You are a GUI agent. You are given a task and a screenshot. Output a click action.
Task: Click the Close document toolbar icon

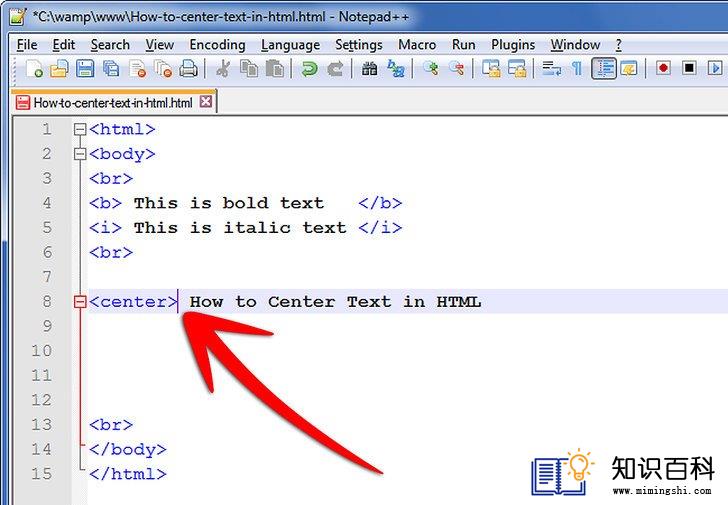pyautogui.click(x=137, y=69)
